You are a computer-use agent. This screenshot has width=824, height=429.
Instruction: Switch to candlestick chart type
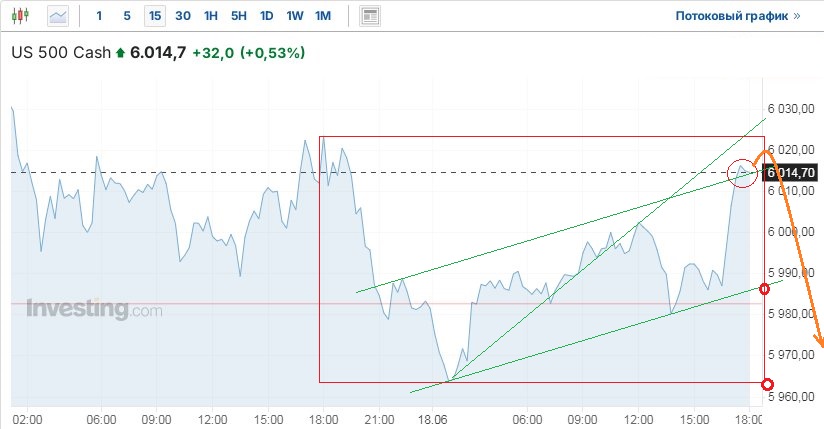tap(24, 16)
